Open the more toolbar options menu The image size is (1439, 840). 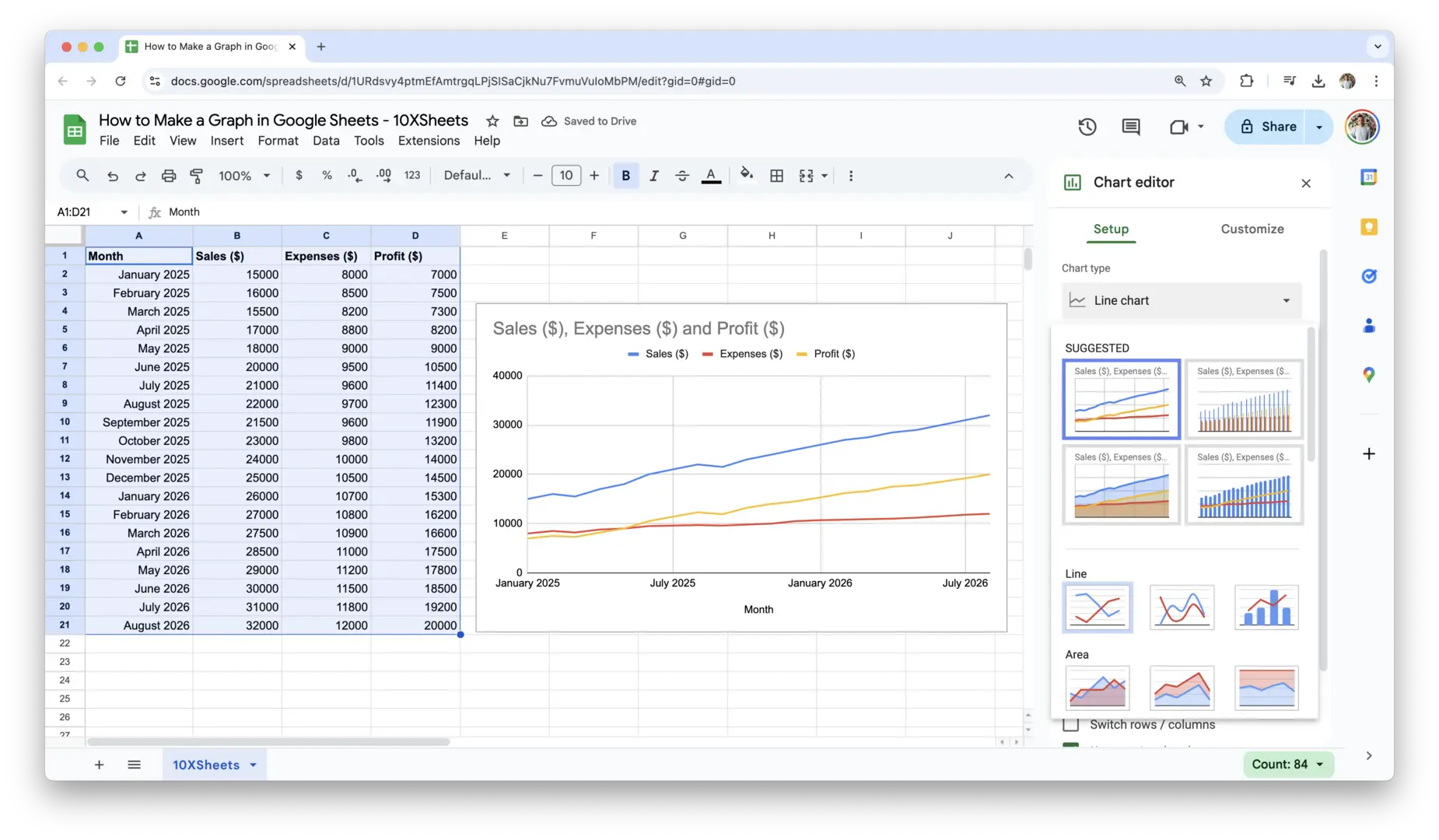851,176
